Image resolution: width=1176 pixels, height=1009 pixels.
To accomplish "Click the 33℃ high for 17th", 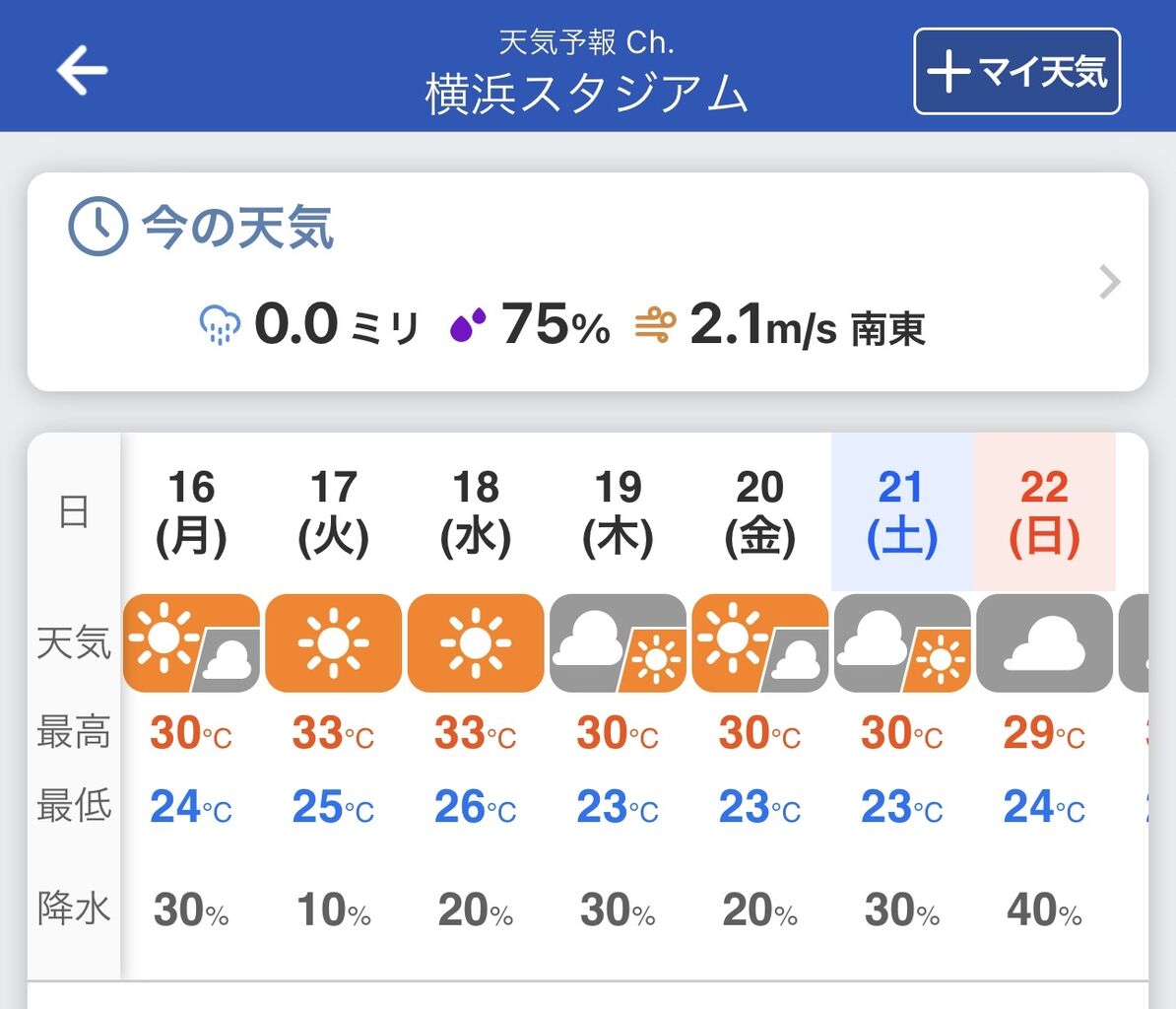I will 333,733.
